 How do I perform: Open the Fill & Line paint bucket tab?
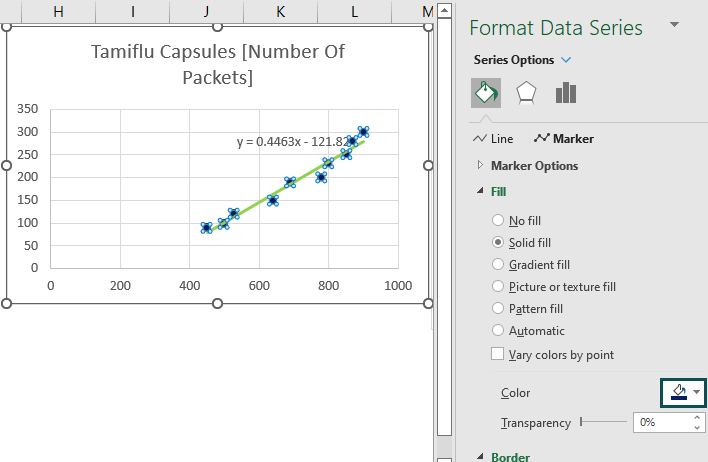click(x=486, y=93)
